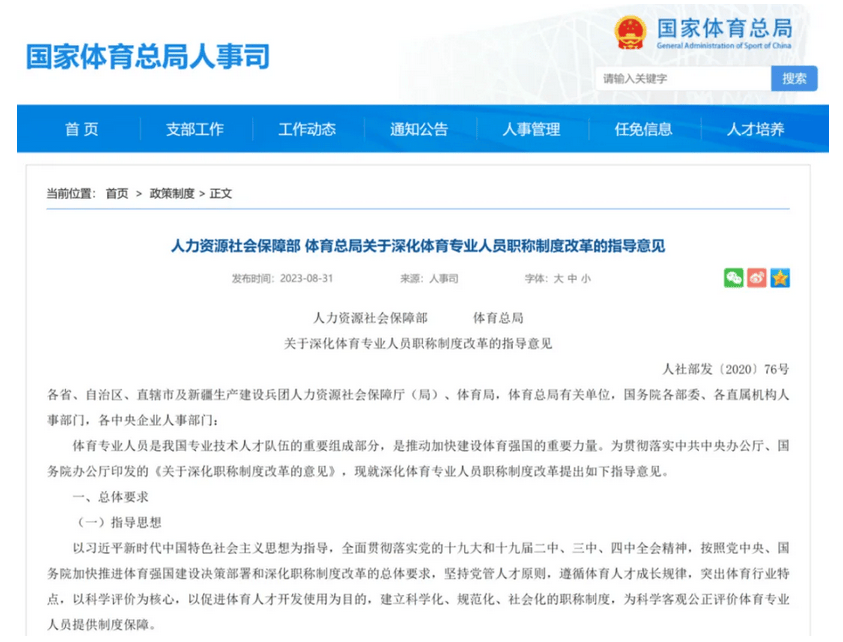Go to 政策制度 in breadcrumb
The image size is (843, 642).
[172, 194]
